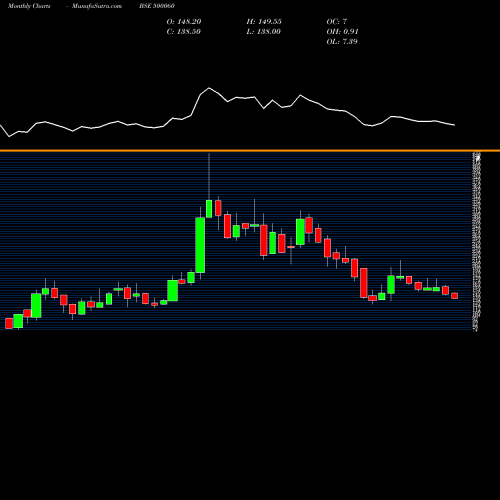Select the high value H: 149.55

tap(264, 22)
